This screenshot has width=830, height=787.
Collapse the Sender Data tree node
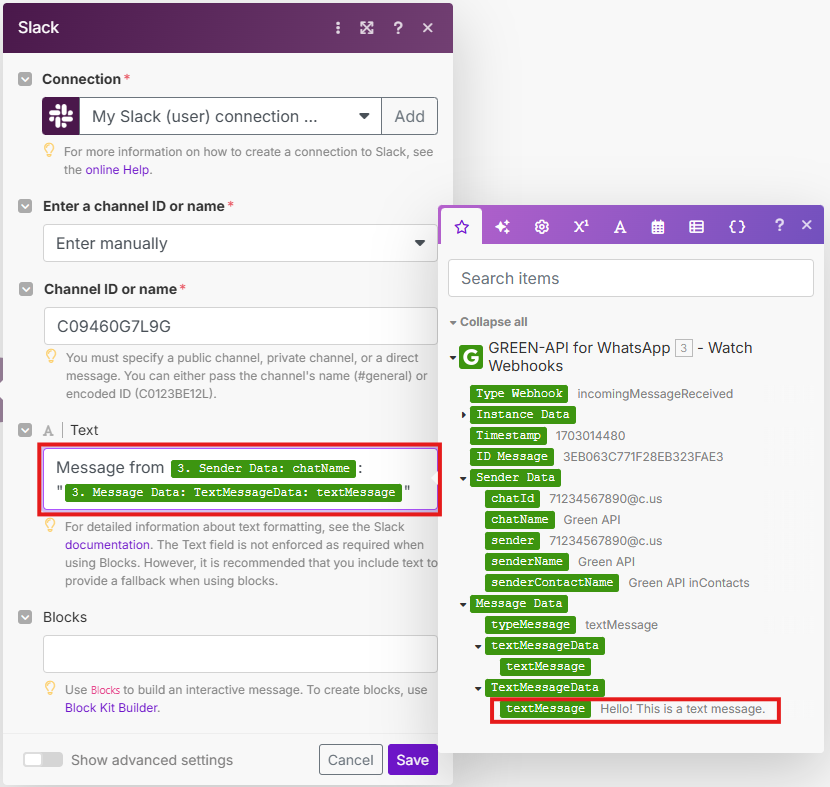[462, 478]
